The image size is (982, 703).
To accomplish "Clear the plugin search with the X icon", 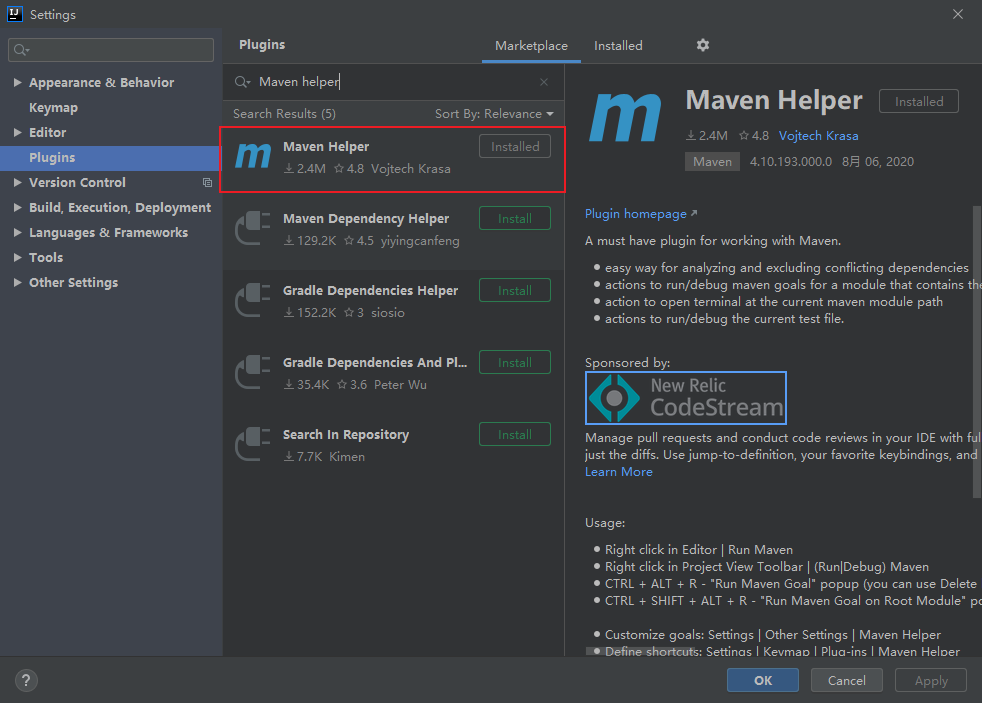I will click(544, 82).
